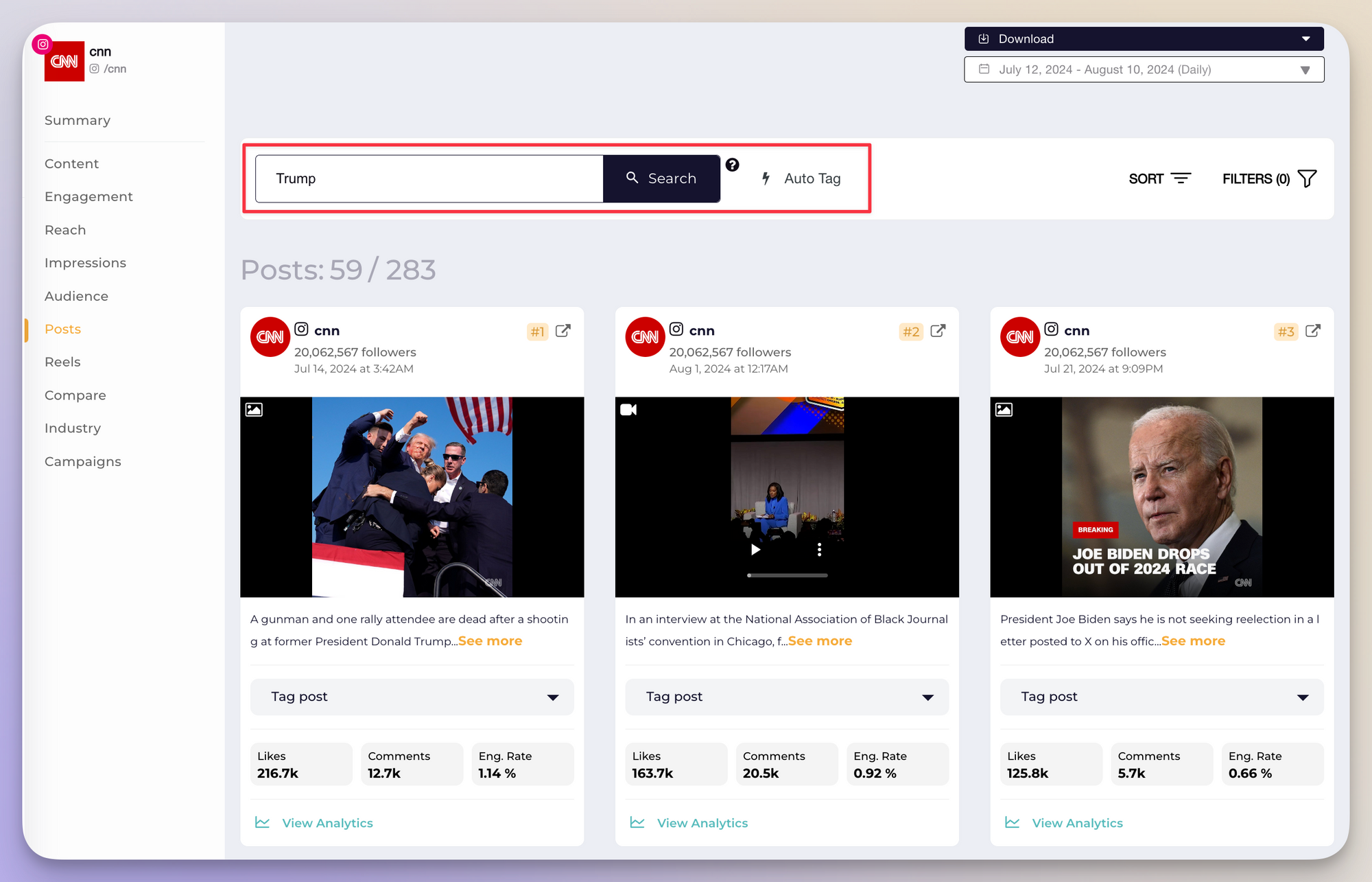This screenshot has height=882, width=1372.
Task: Open the SORT options
Action: (1159, 178)
